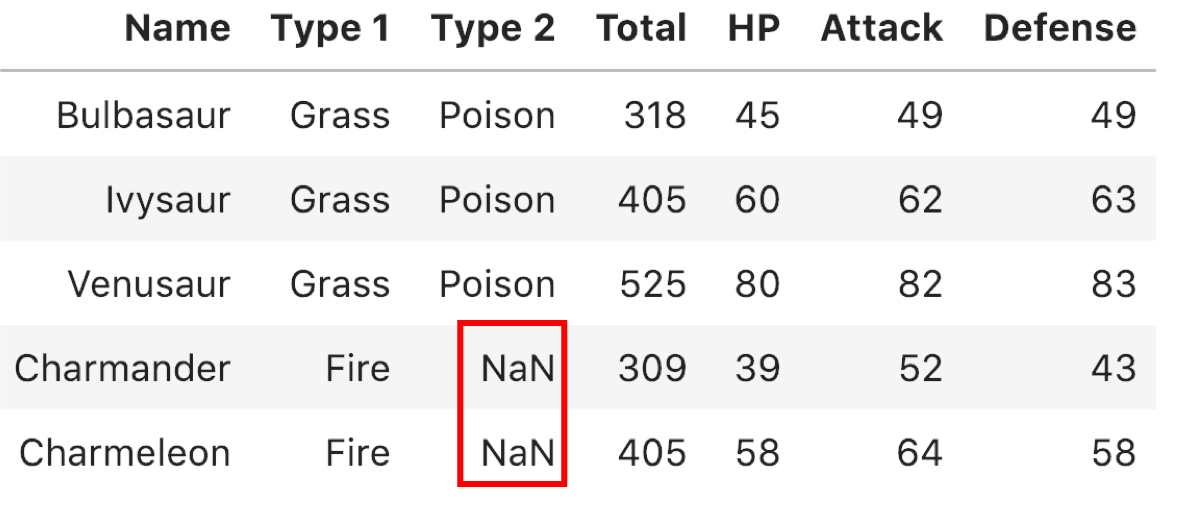Click the NaN value in Charmander's row

[x=517, y=369]
